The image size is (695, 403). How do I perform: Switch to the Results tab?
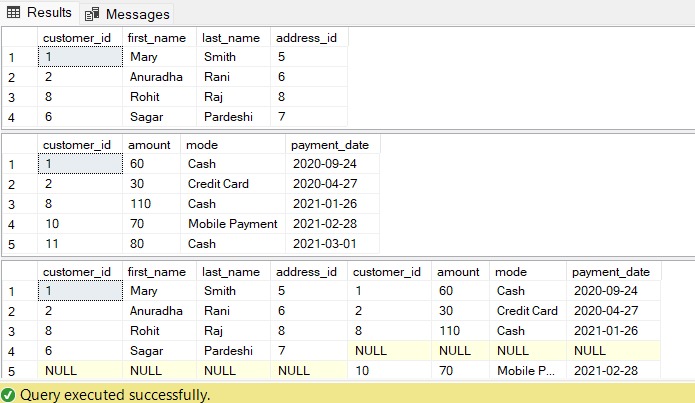pos(39,12)
